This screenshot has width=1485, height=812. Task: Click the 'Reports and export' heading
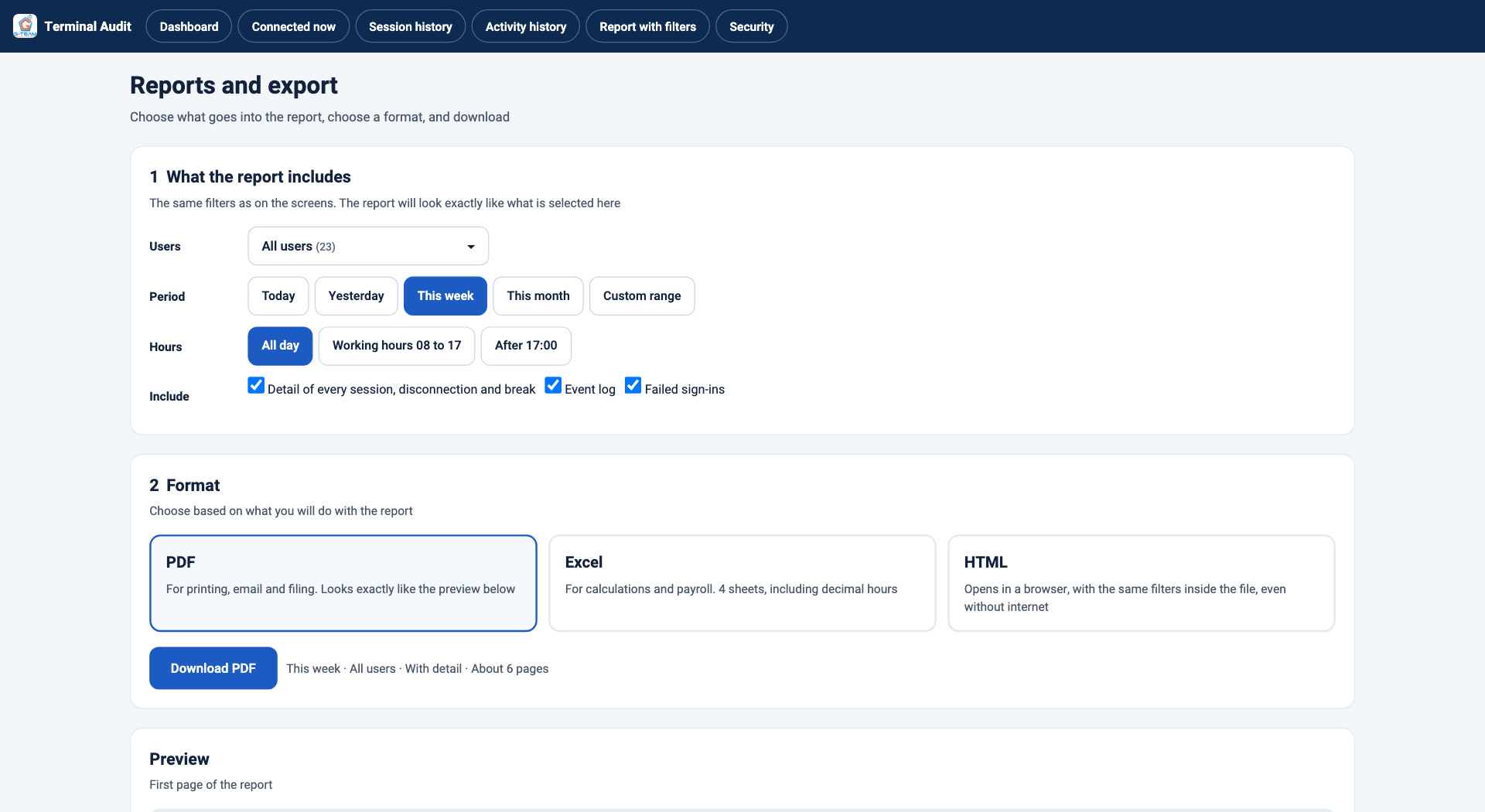[x=234, y=85]
